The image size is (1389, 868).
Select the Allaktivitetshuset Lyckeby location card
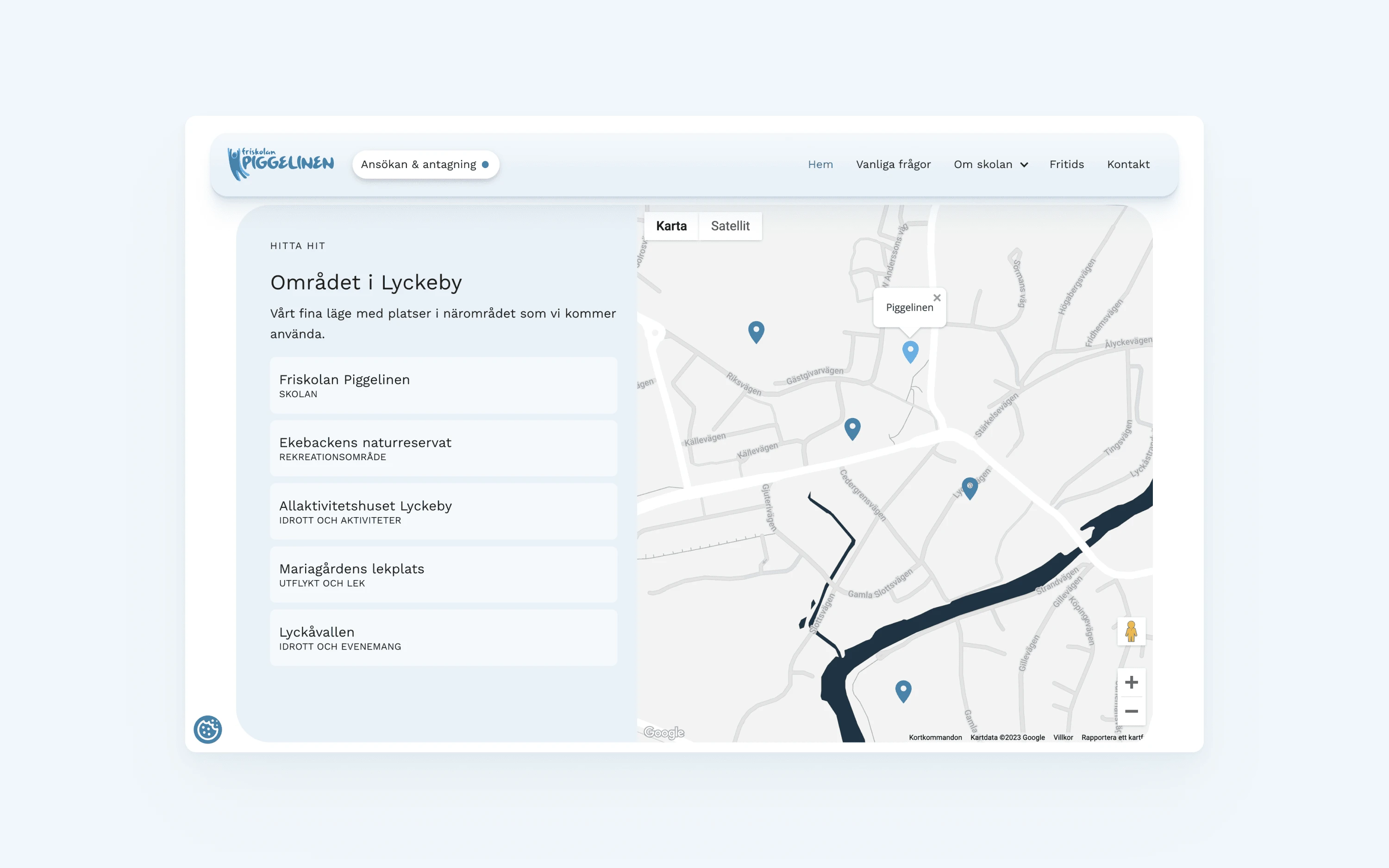tap(444, 512)
